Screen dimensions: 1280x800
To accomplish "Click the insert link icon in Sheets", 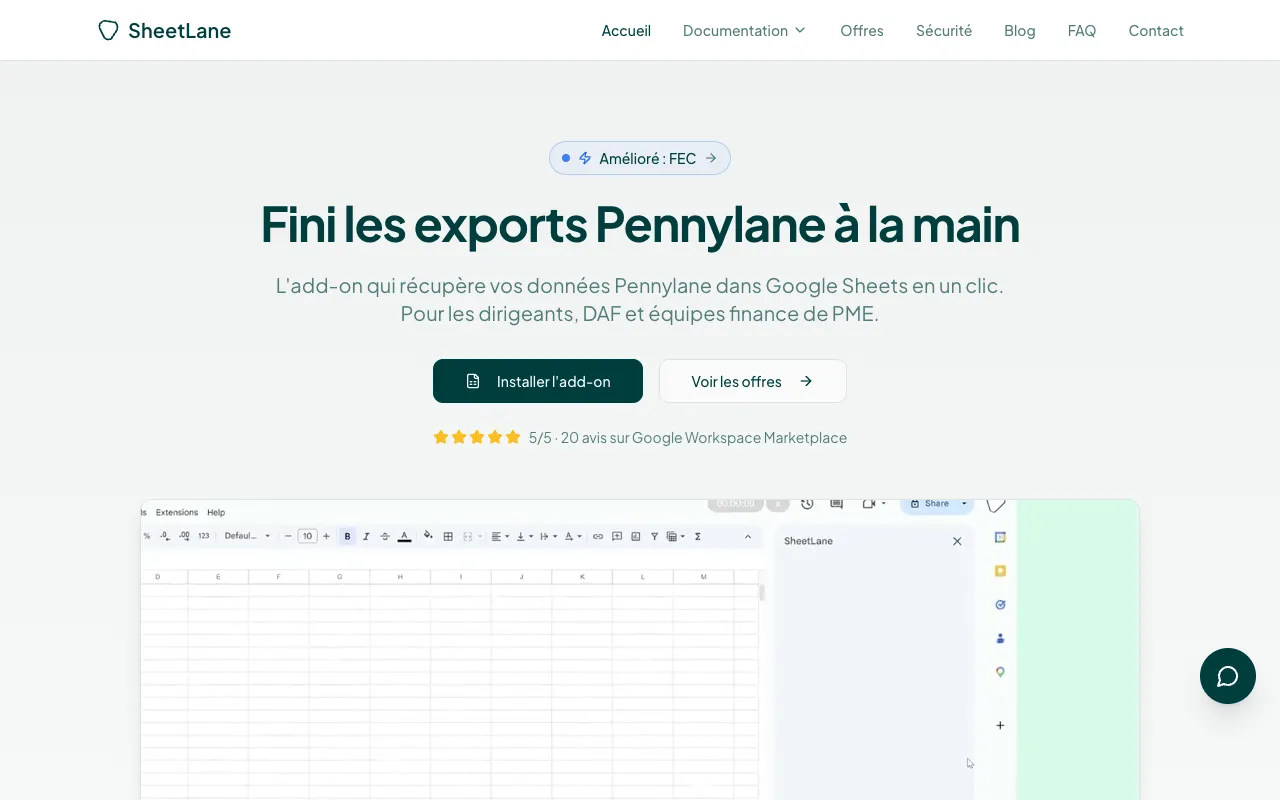I will pyautogui.click(x=598, y=536).
